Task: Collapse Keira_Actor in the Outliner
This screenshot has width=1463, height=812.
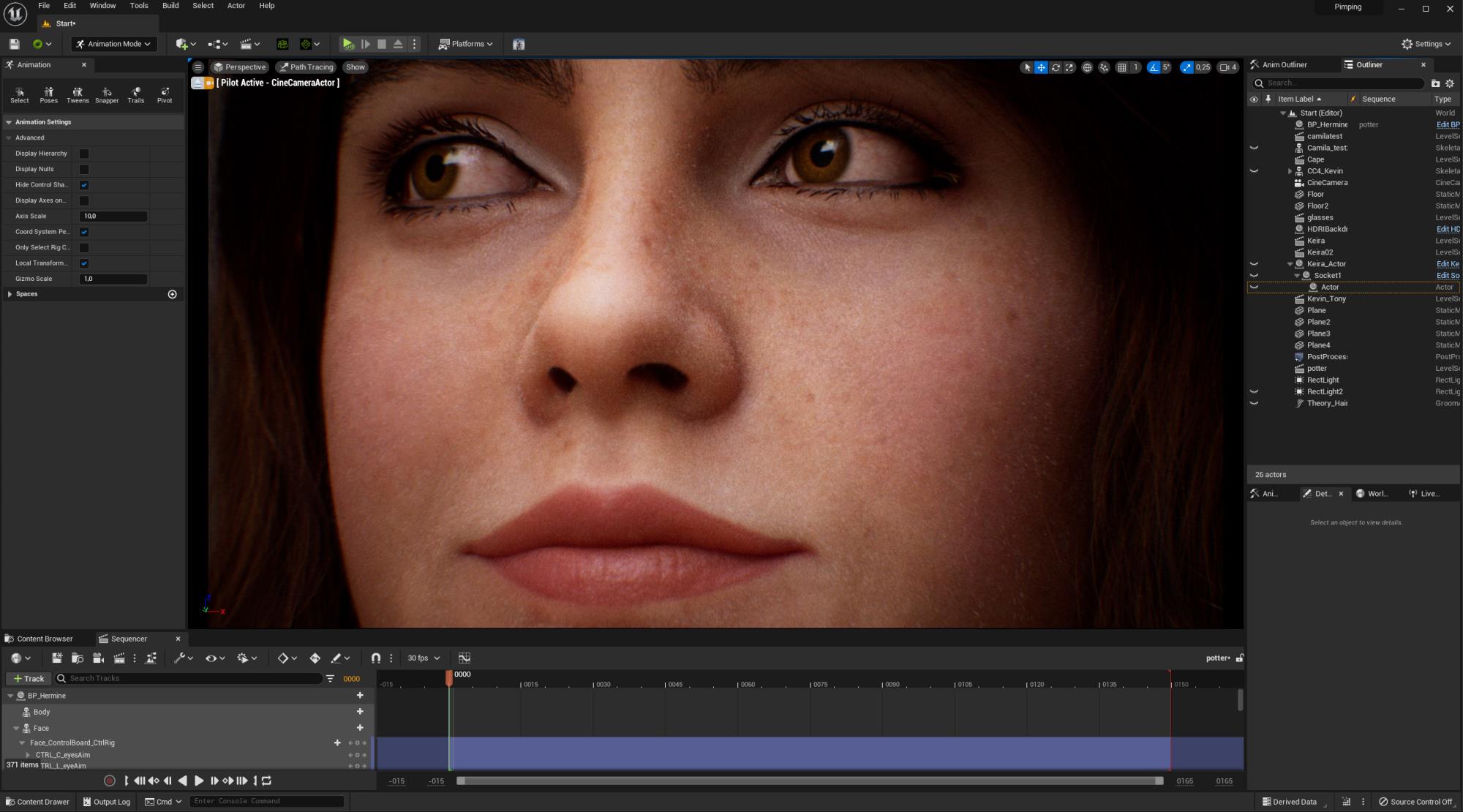Action: coord(1290,264)
